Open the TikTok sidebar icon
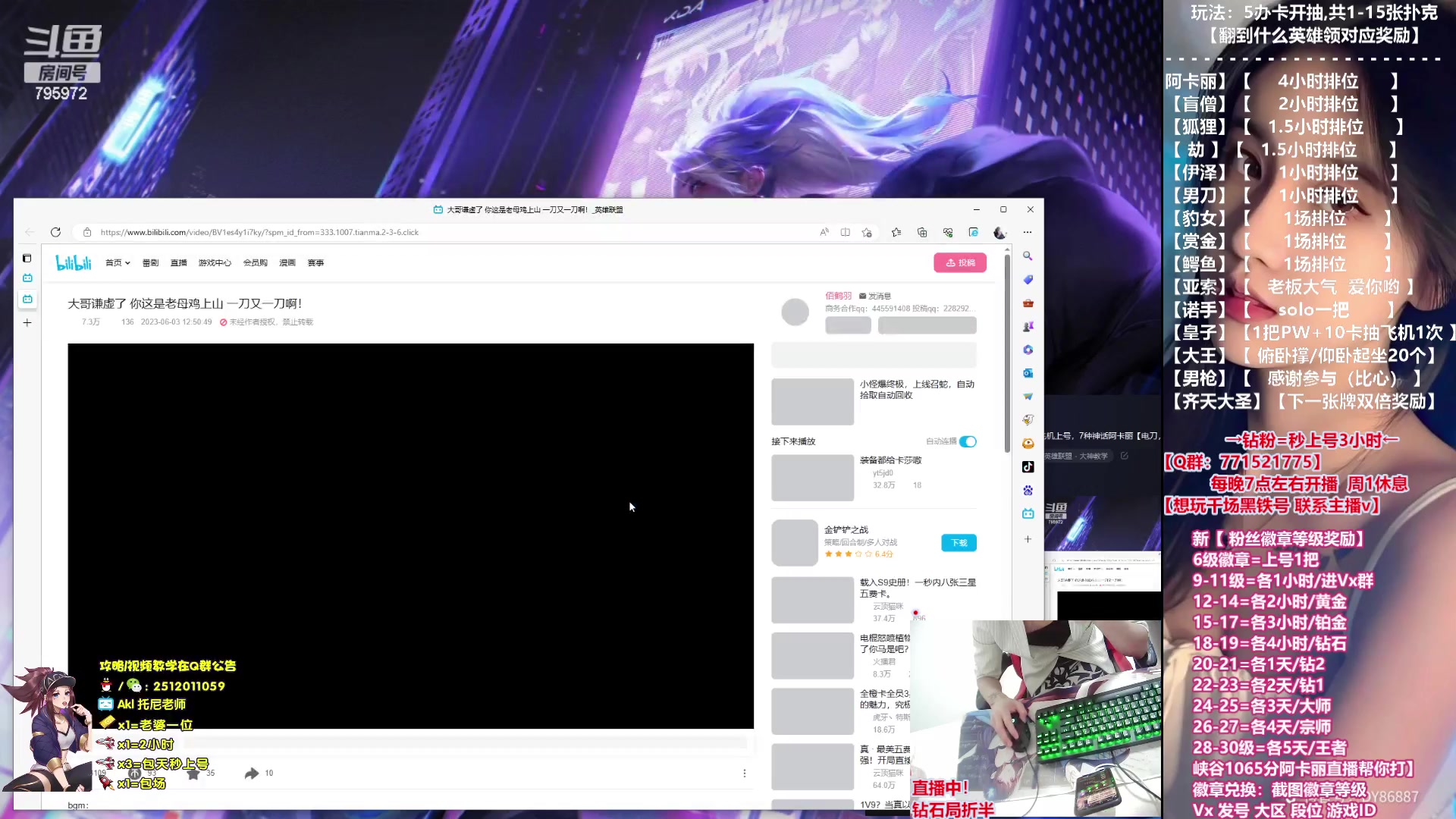The height and width of the screenshot is (819, 1456). tap(1028, 467)
